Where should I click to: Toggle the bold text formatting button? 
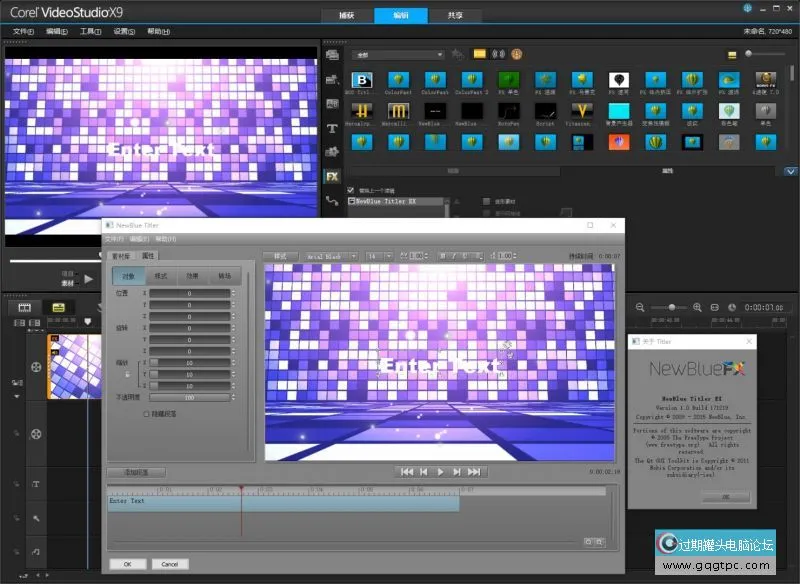tap(441, 257)
